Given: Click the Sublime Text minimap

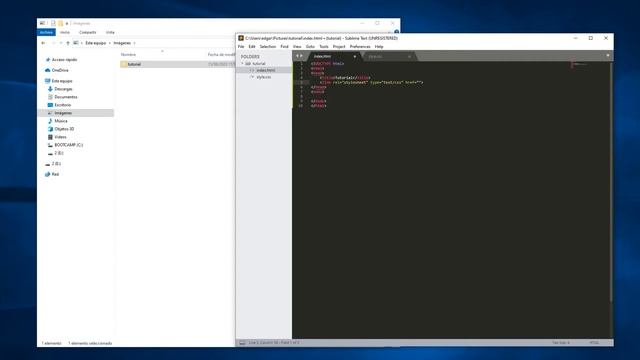Looking at the screenshot, I should point(580,64).
